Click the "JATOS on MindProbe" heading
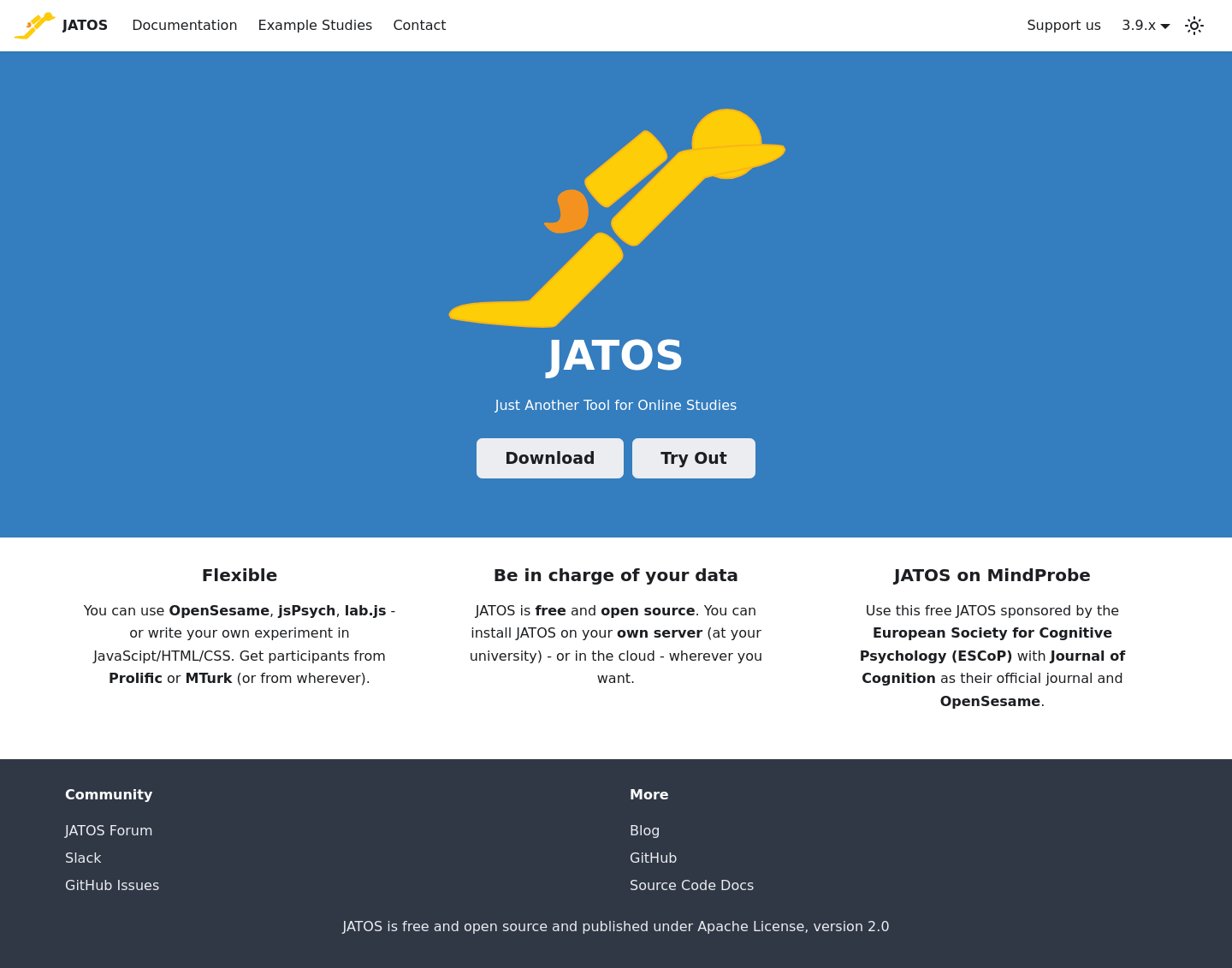 tap(992, 575)
